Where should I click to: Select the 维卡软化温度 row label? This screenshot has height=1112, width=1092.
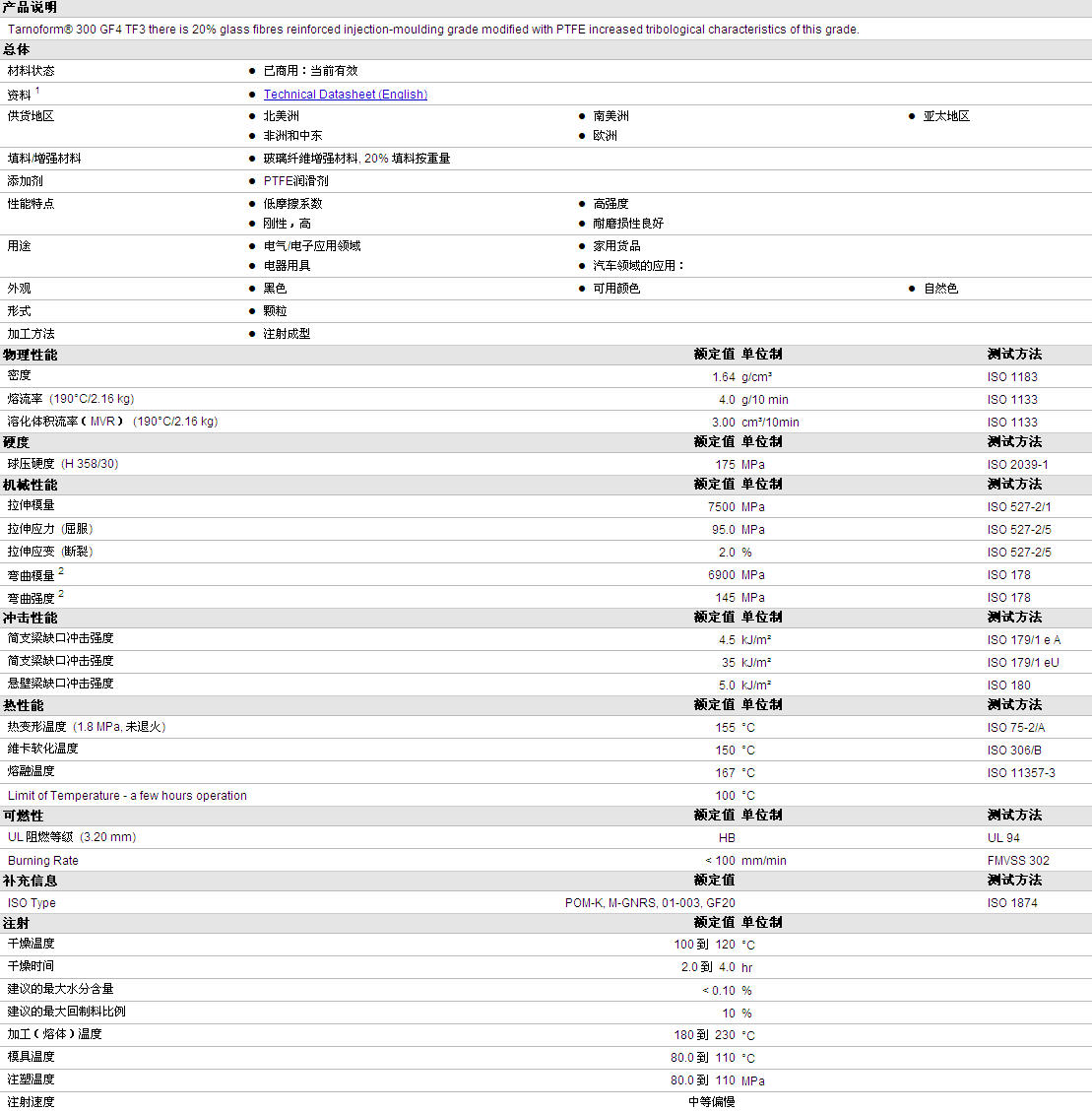[x=43, y=750]
